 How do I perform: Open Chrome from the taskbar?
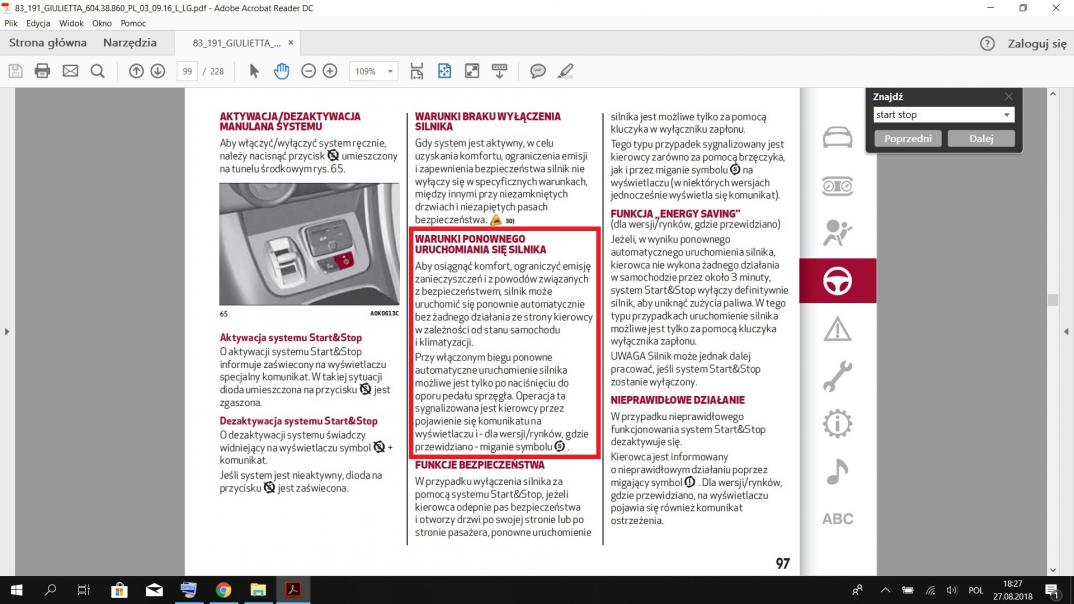point(223,590)
